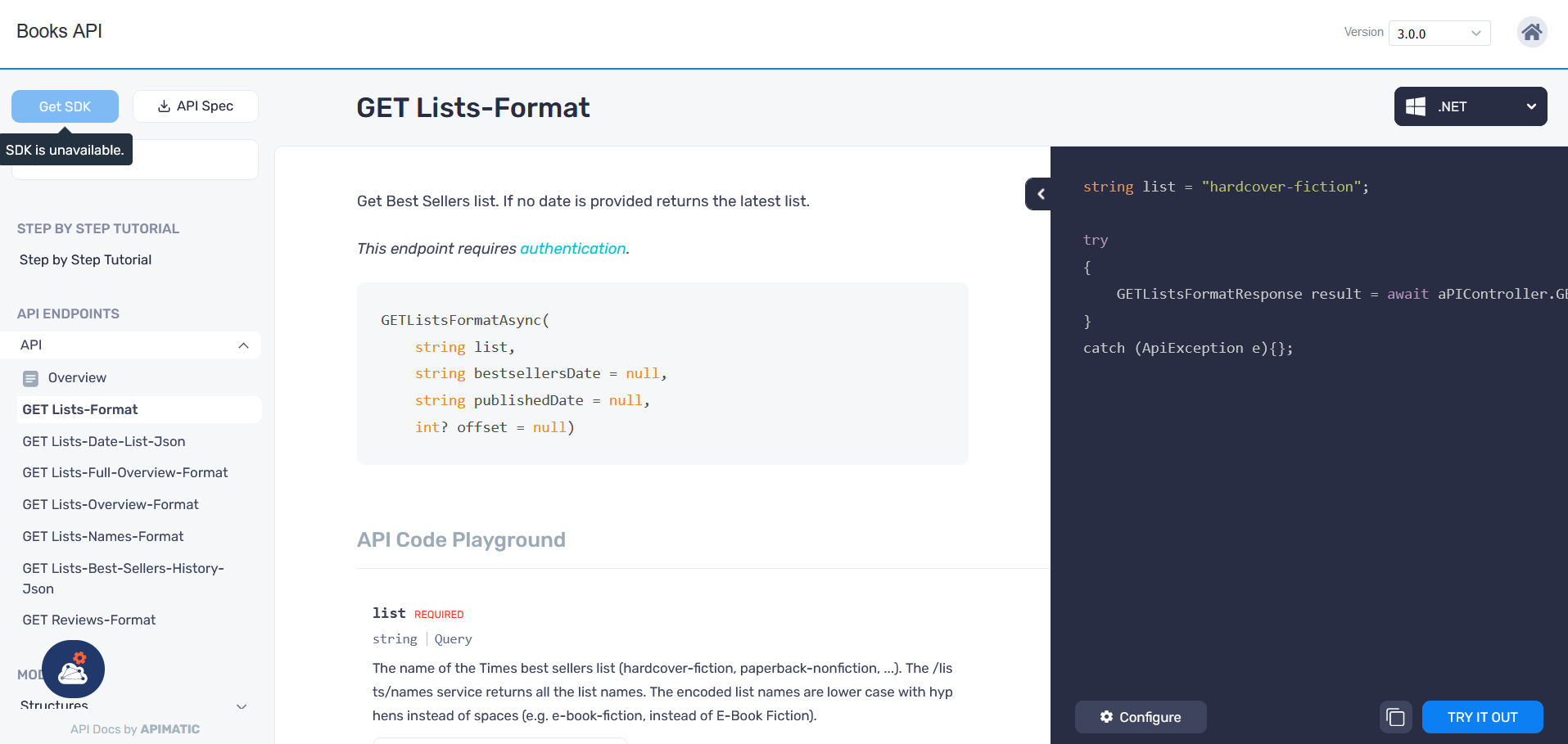This screenshot has height=744, width=1568.
Task: Click the string bestsellersDate = null line
Action: pos(541,373)
